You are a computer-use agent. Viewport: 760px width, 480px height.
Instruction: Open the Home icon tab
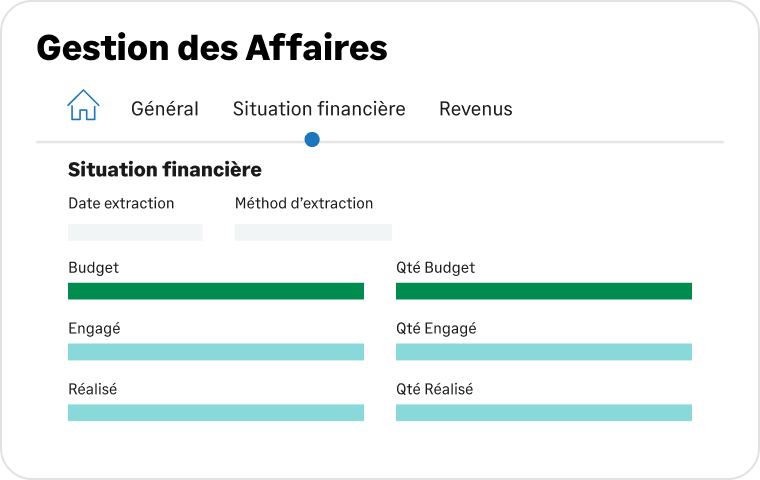point(83,105)
